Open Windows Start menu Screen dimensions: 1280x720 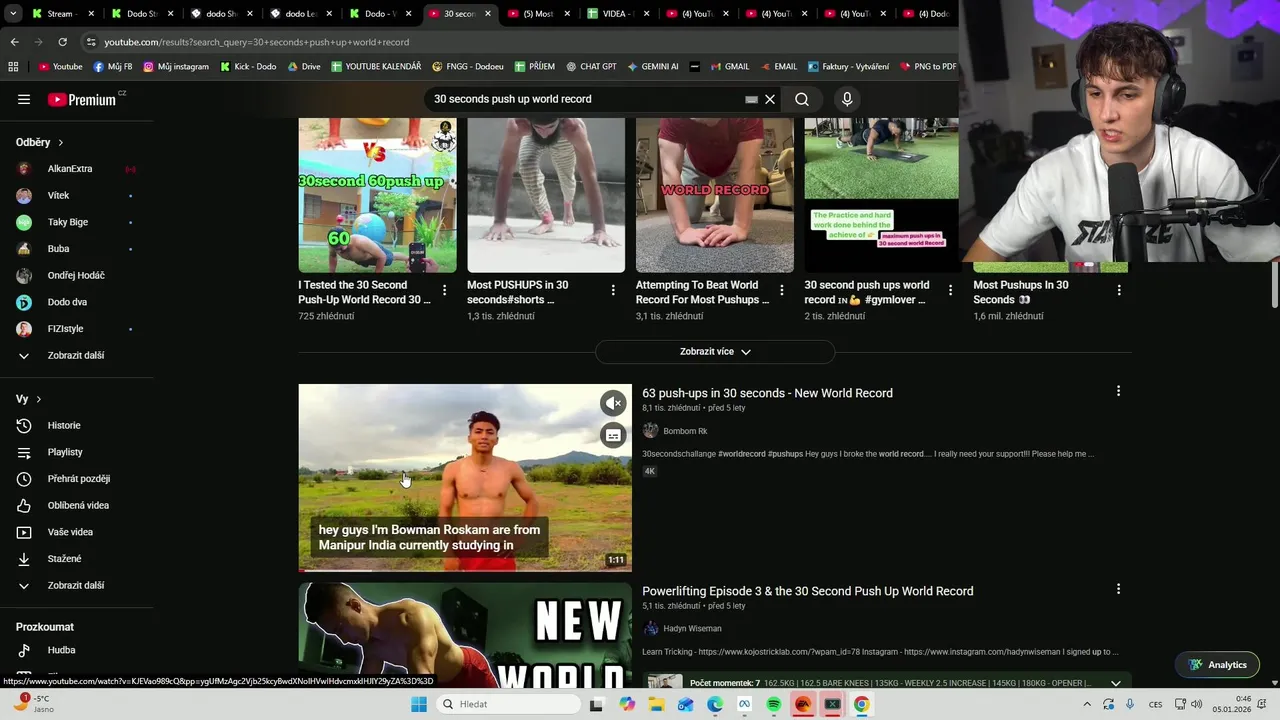[x=419, y=704]
